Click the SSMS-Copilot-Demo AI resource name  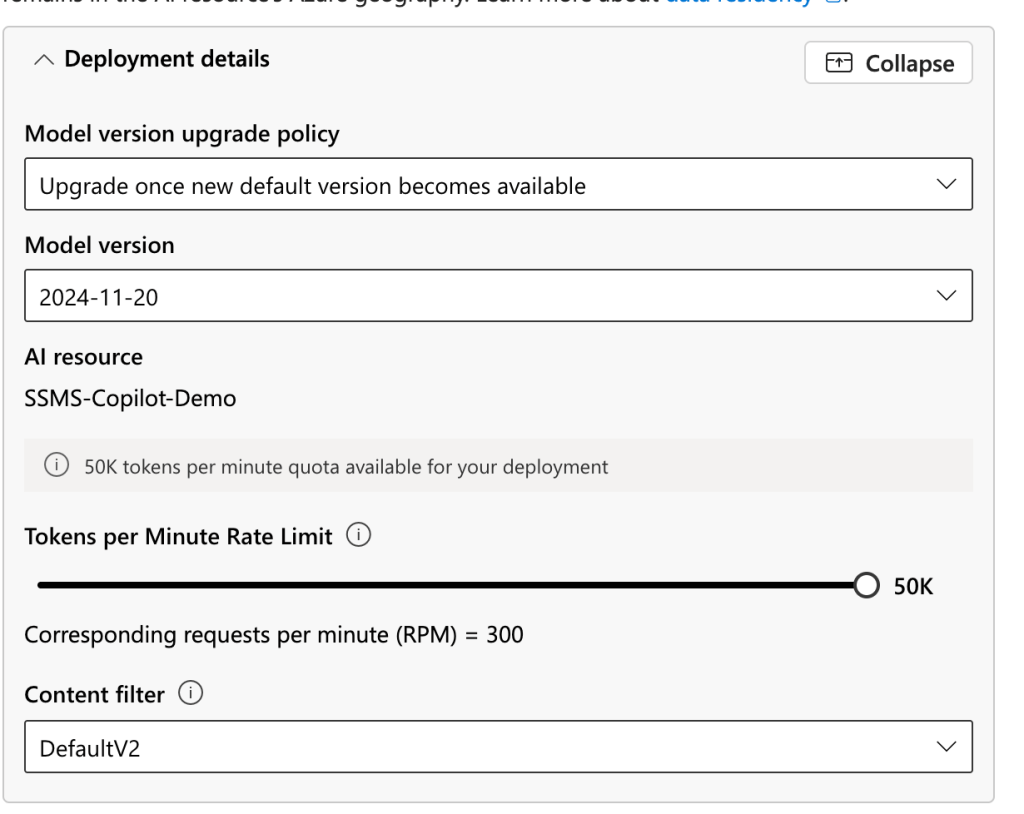(130, 399)
